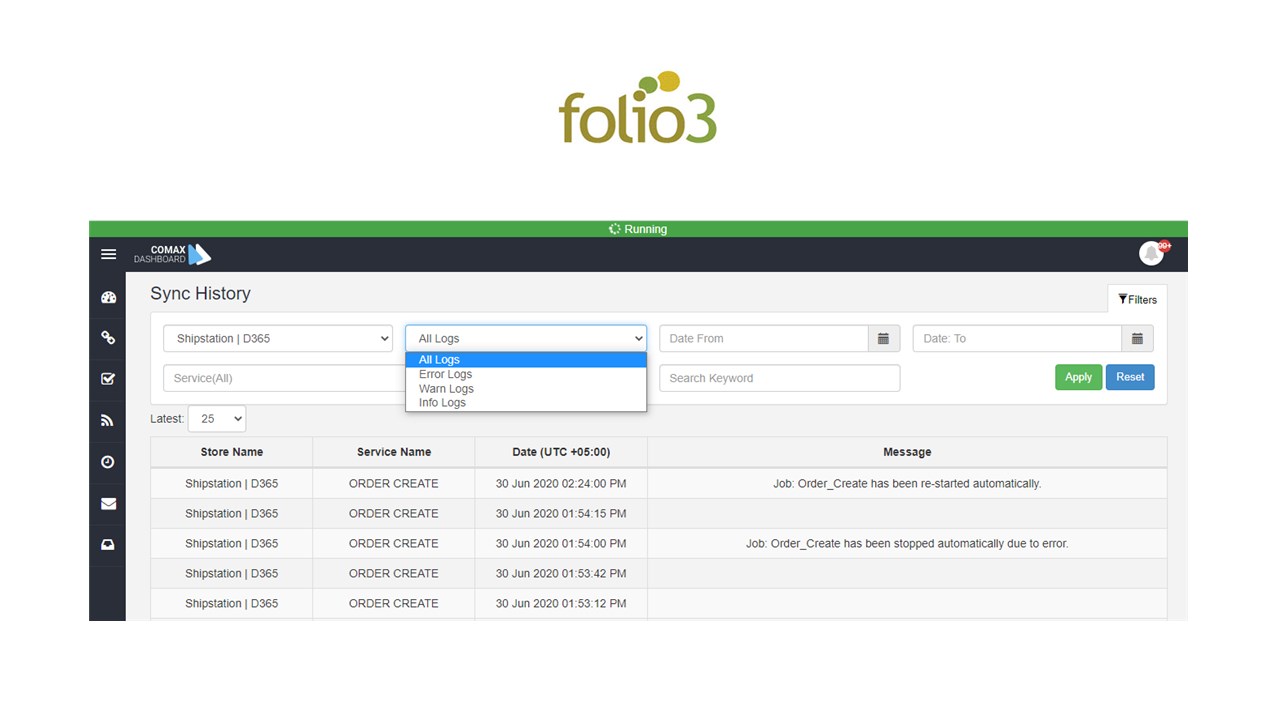The width and height of the screenshot is (1280, 720).
Task: Select the 30 Jun 2020 01:54:00 PM cell
Action: tap(561, 544)
